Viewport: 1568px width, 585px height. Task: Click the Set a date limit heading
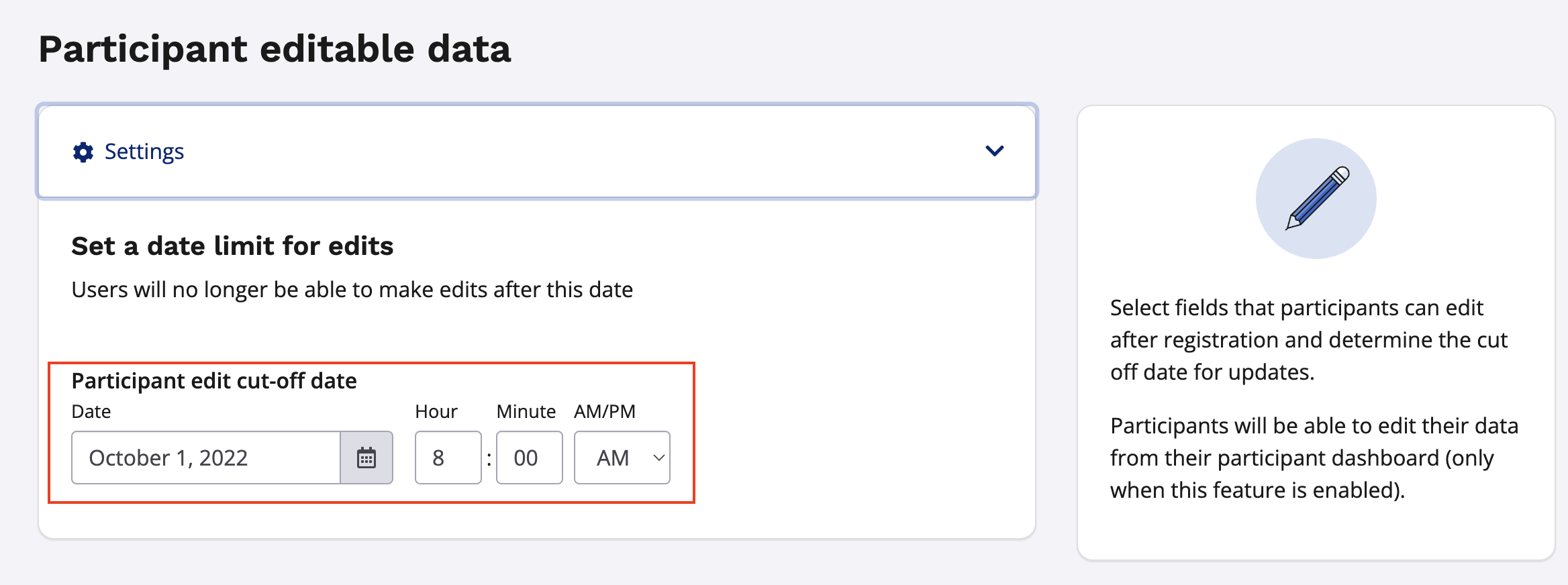232,246
